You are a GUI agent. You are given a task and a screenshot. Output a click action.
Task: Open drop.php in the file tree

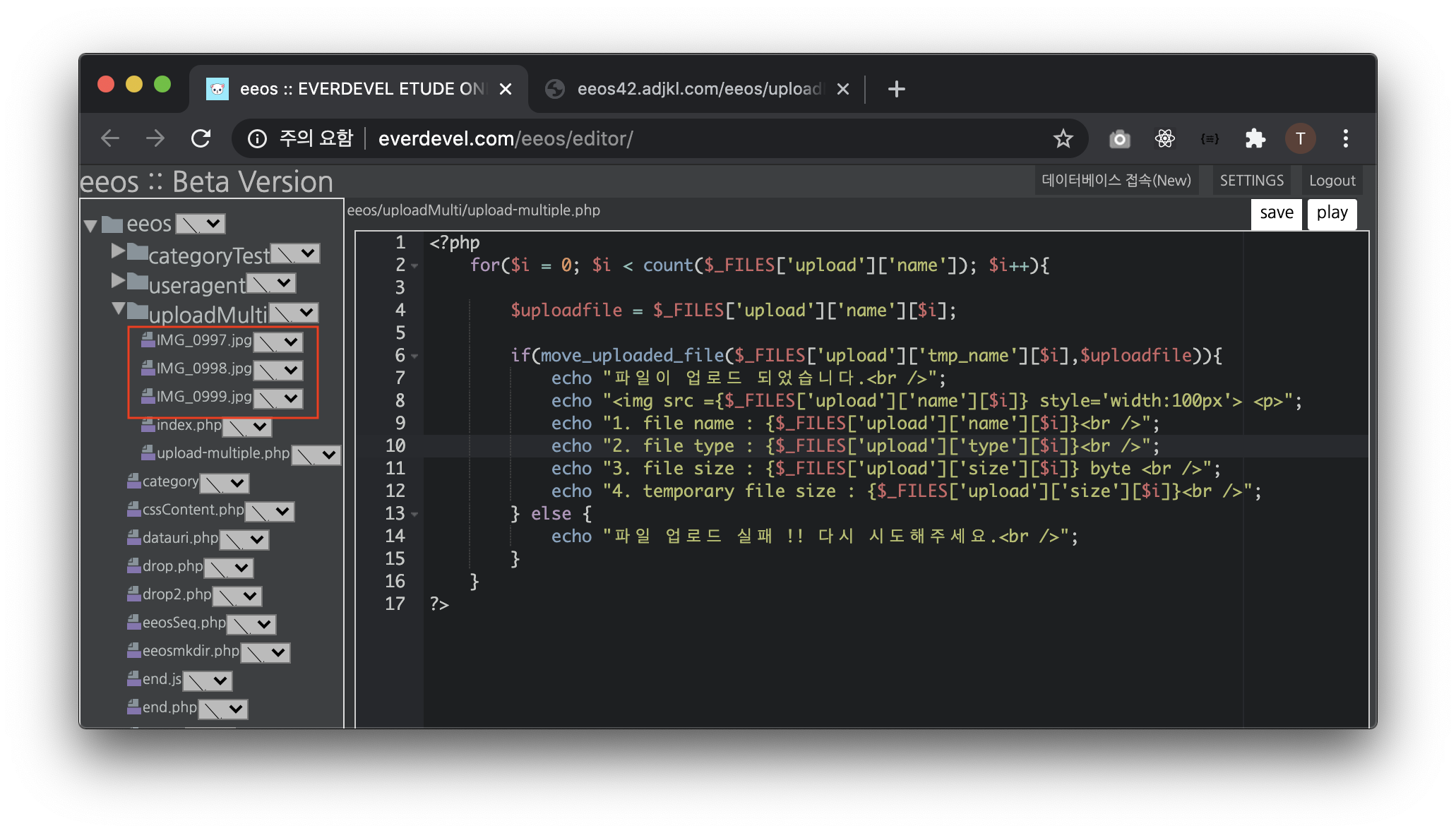coord(173,566)
